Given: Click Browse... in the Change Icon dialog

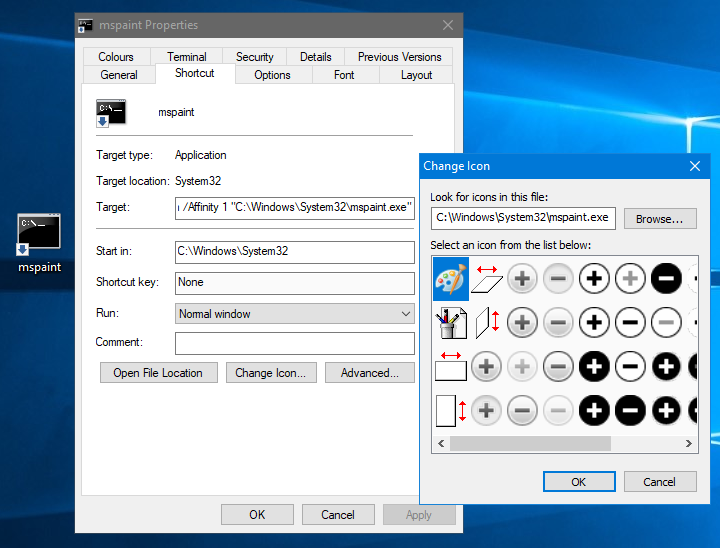Looking at the screenshot, I should 660,219.
